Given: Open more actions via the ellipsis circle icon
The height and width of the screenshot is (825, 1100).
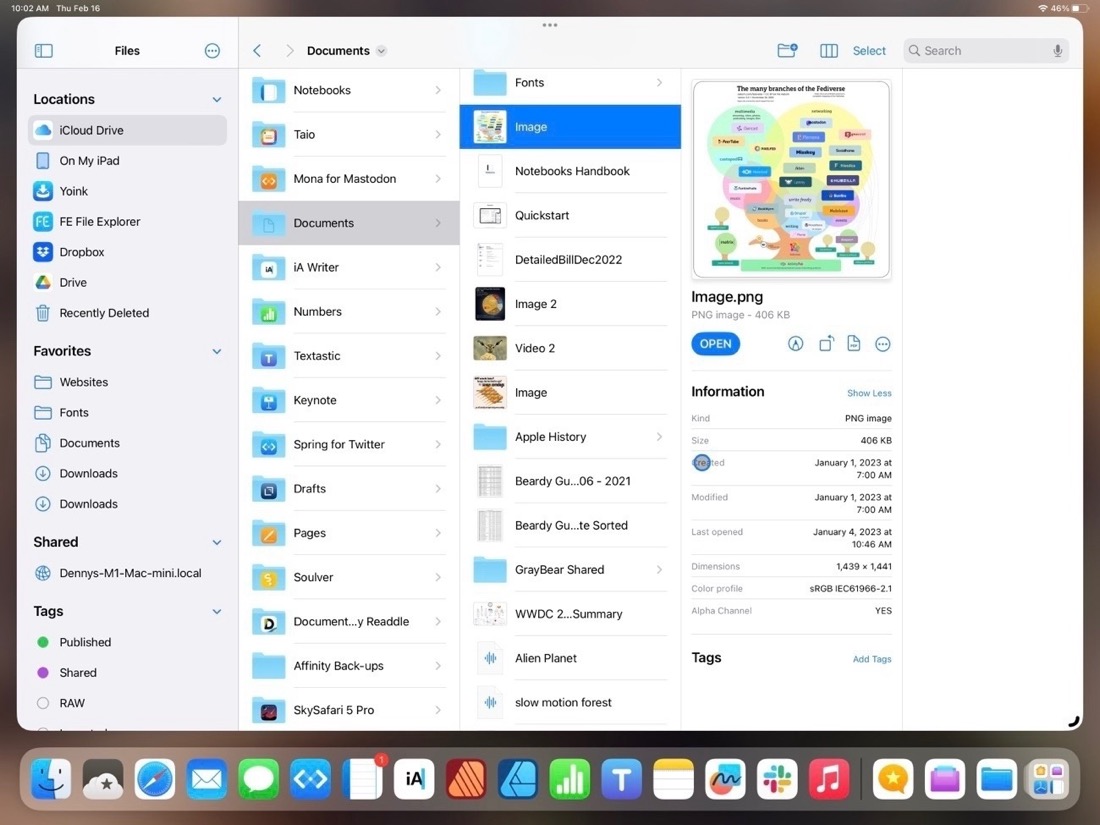Looking at the screenshot, I should [x=882, y=343].
